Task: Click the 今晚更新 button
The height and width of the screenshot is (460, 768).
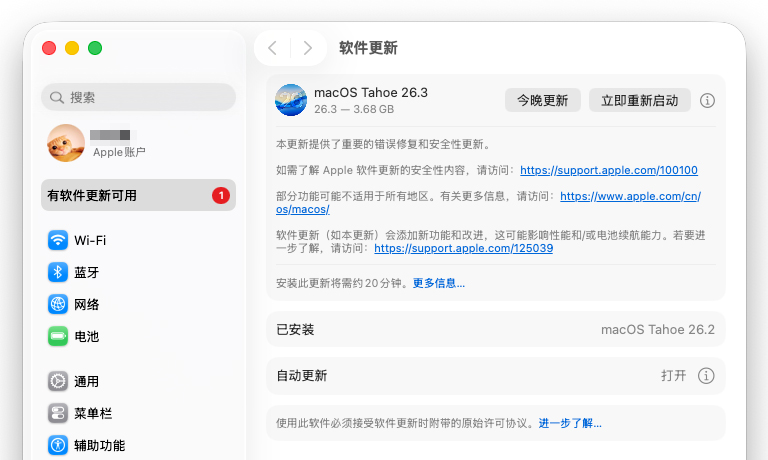Action: tap(542, 100)
